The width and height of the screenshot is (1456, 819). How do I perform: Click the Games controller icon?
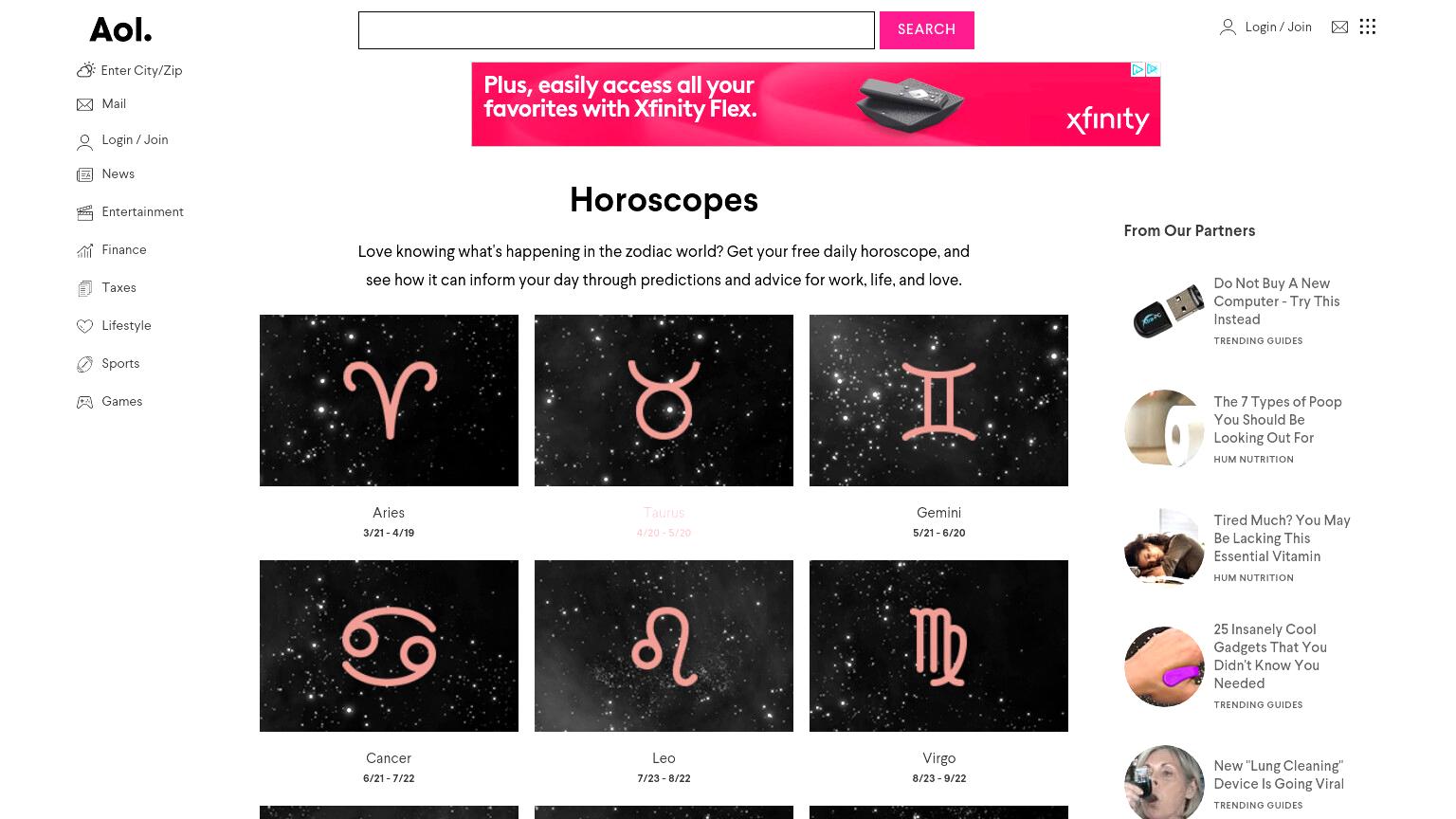(84, 402)
